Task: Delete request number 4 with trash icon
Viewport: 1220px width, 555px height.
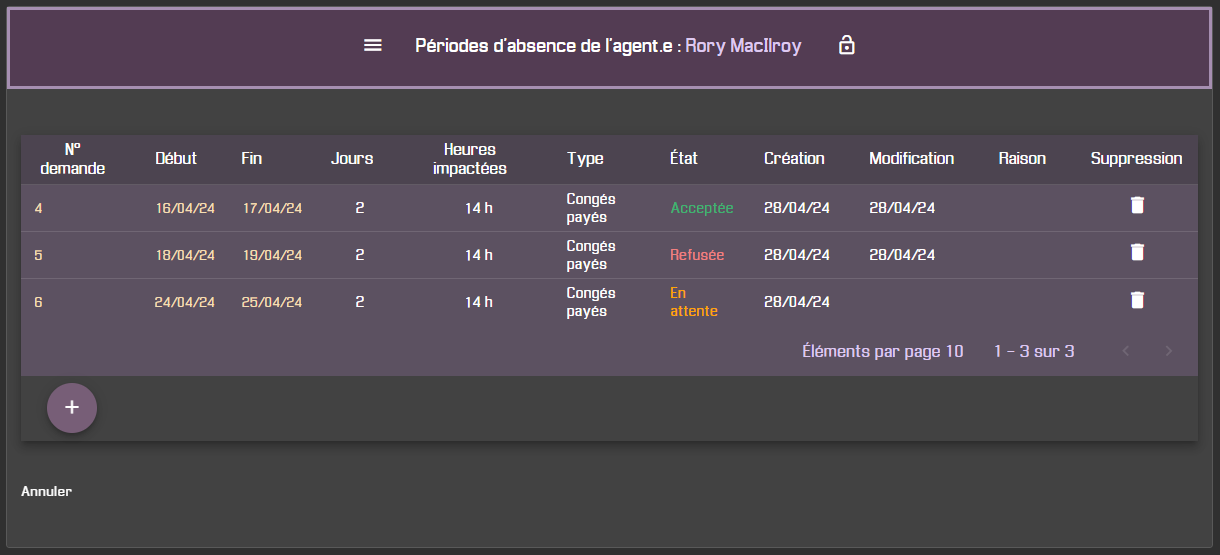Action: click(x=1137, y=205)
